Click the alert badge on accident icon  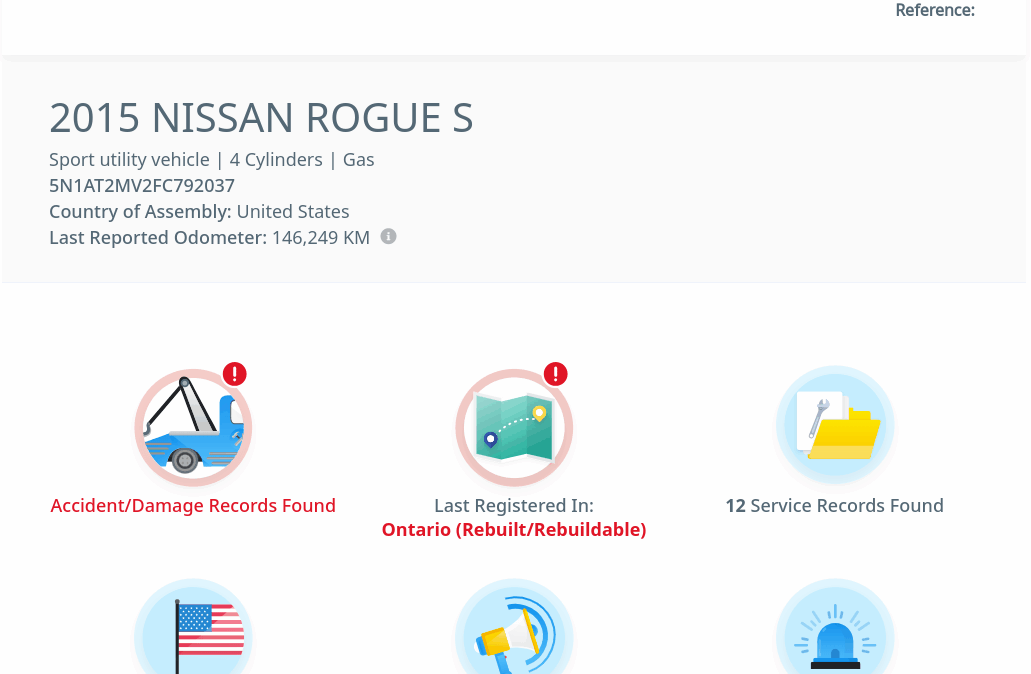click(x=235, y=374)
